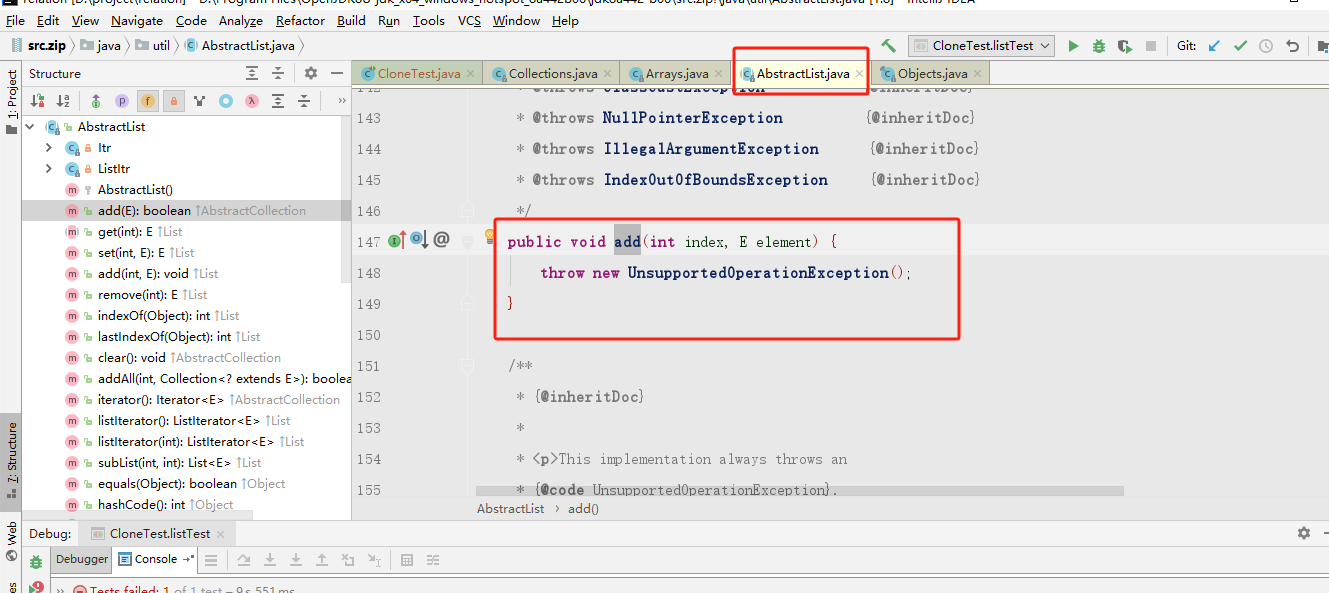
Task: Click AbstractList in editor bottom breadcrumb
Action: pyautogui.click(x=510, y=509)
